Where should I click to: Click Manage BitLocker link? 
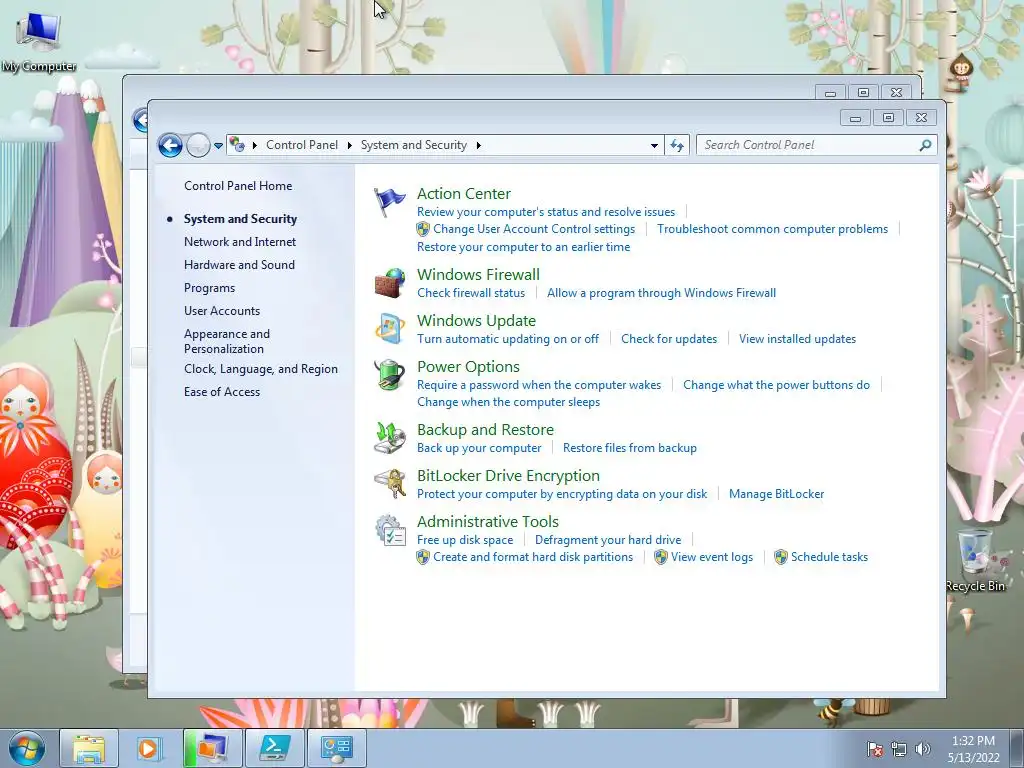776,494
